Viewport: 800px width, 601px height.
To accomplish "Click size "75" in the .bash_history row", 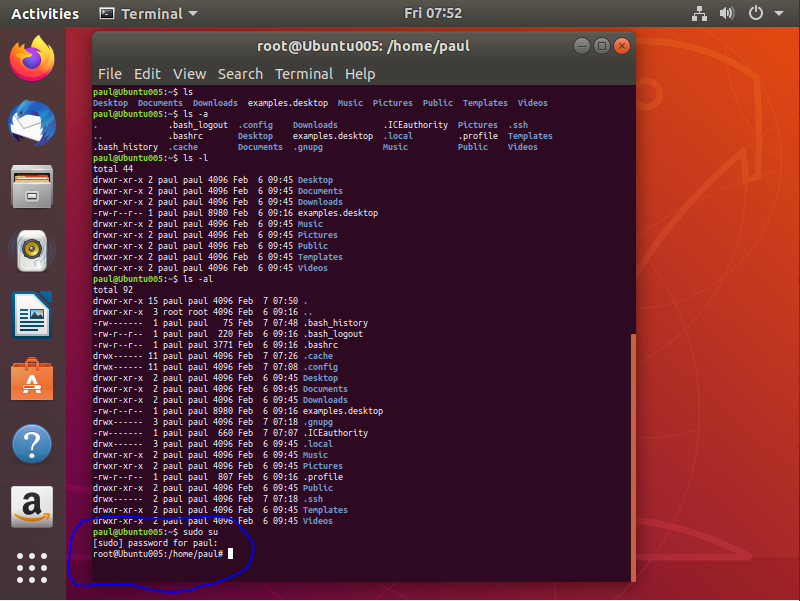I will (228, 323).
